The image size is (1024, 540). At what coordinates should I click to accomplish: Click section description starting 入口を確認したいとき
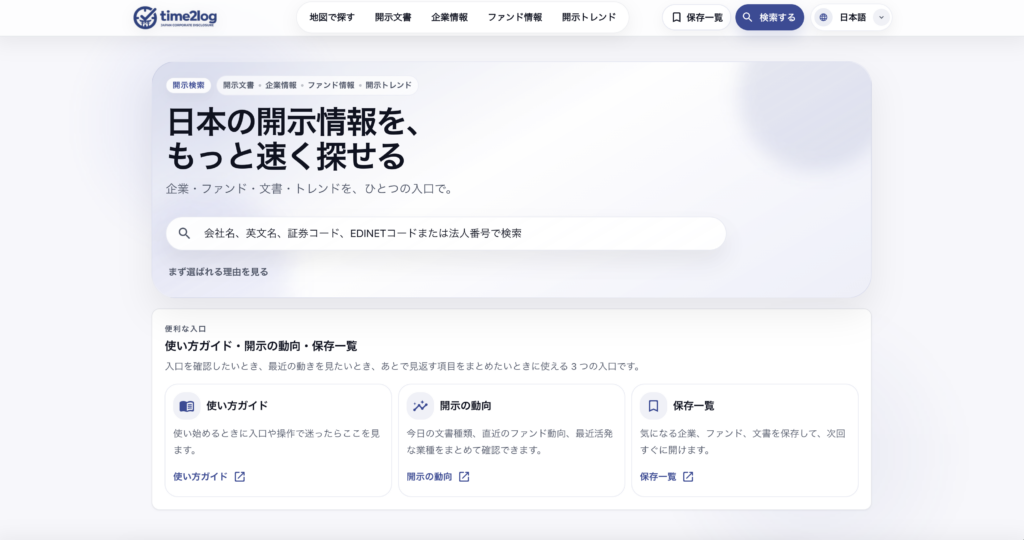[x=404, y=366]
